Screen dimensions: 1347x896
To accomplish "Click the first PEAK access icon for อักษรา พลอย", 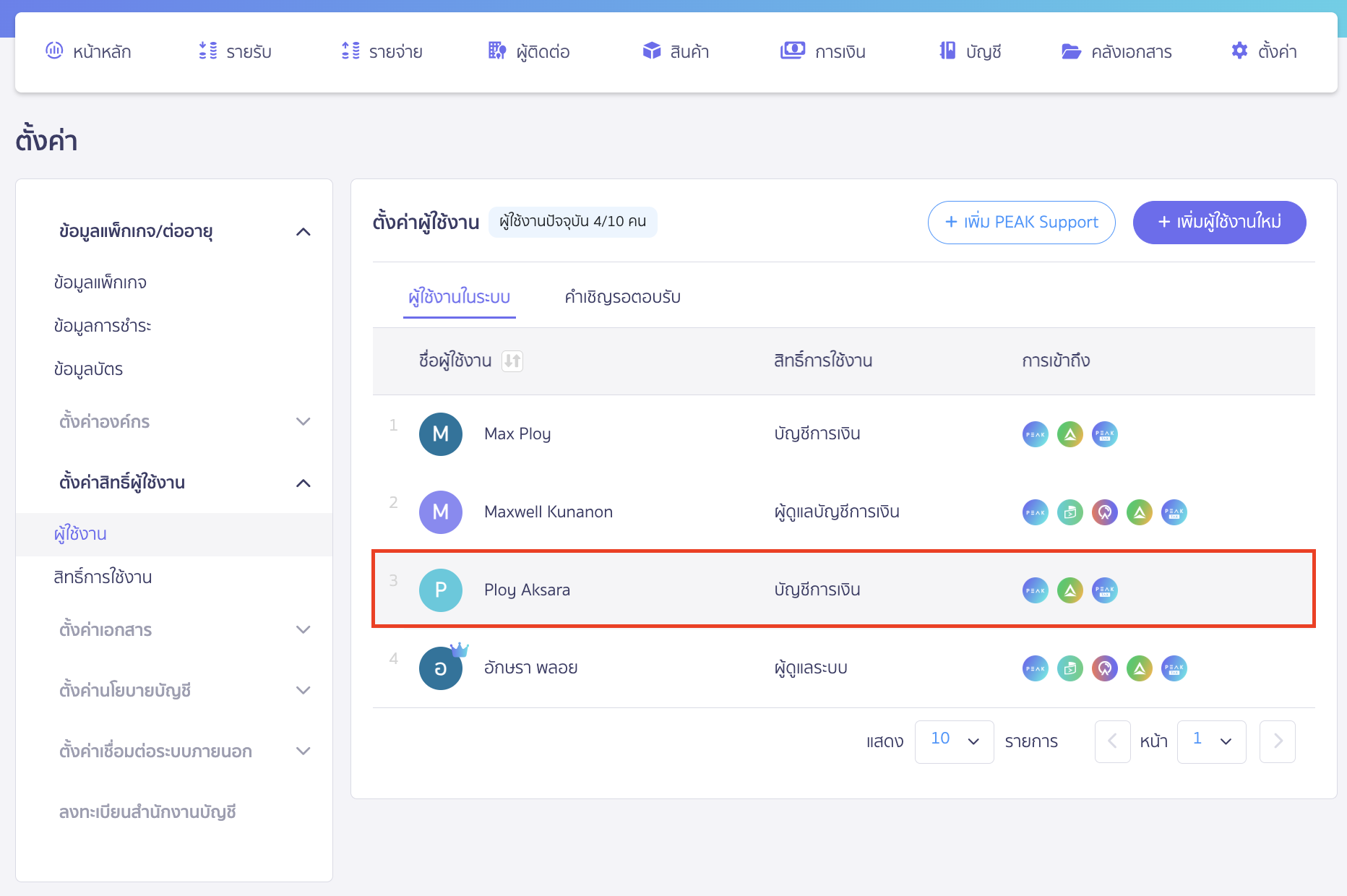I will [1035, 668].
